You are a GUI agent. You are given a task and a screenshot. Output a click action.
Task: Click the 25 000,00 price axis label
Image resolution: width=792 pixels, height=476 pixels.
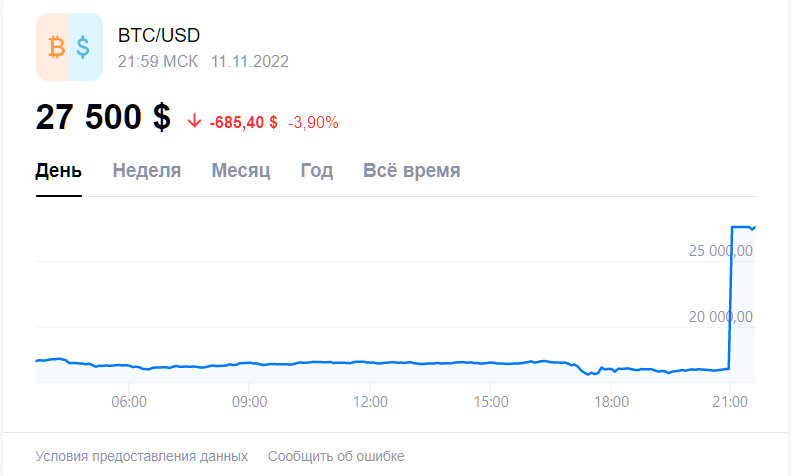click(721, 251)
